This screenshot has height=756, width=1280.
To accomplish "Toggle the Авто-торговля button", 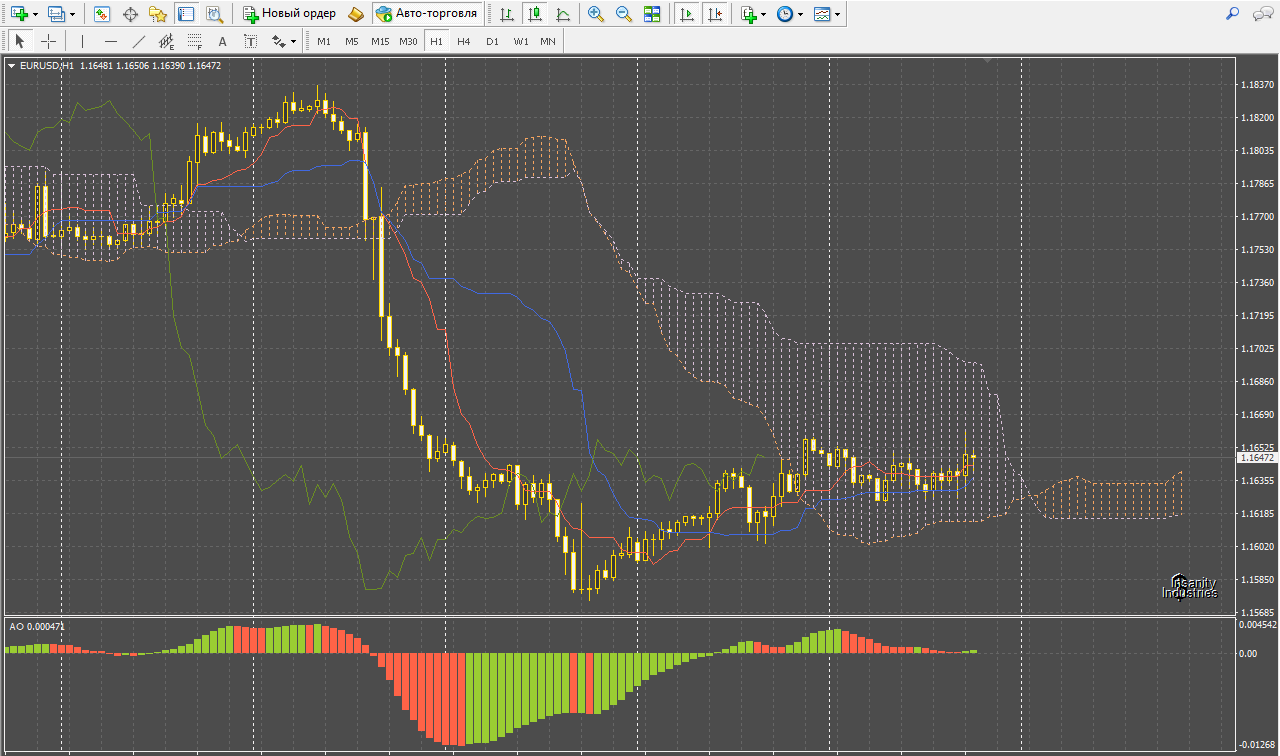I will tap(428, 14).
